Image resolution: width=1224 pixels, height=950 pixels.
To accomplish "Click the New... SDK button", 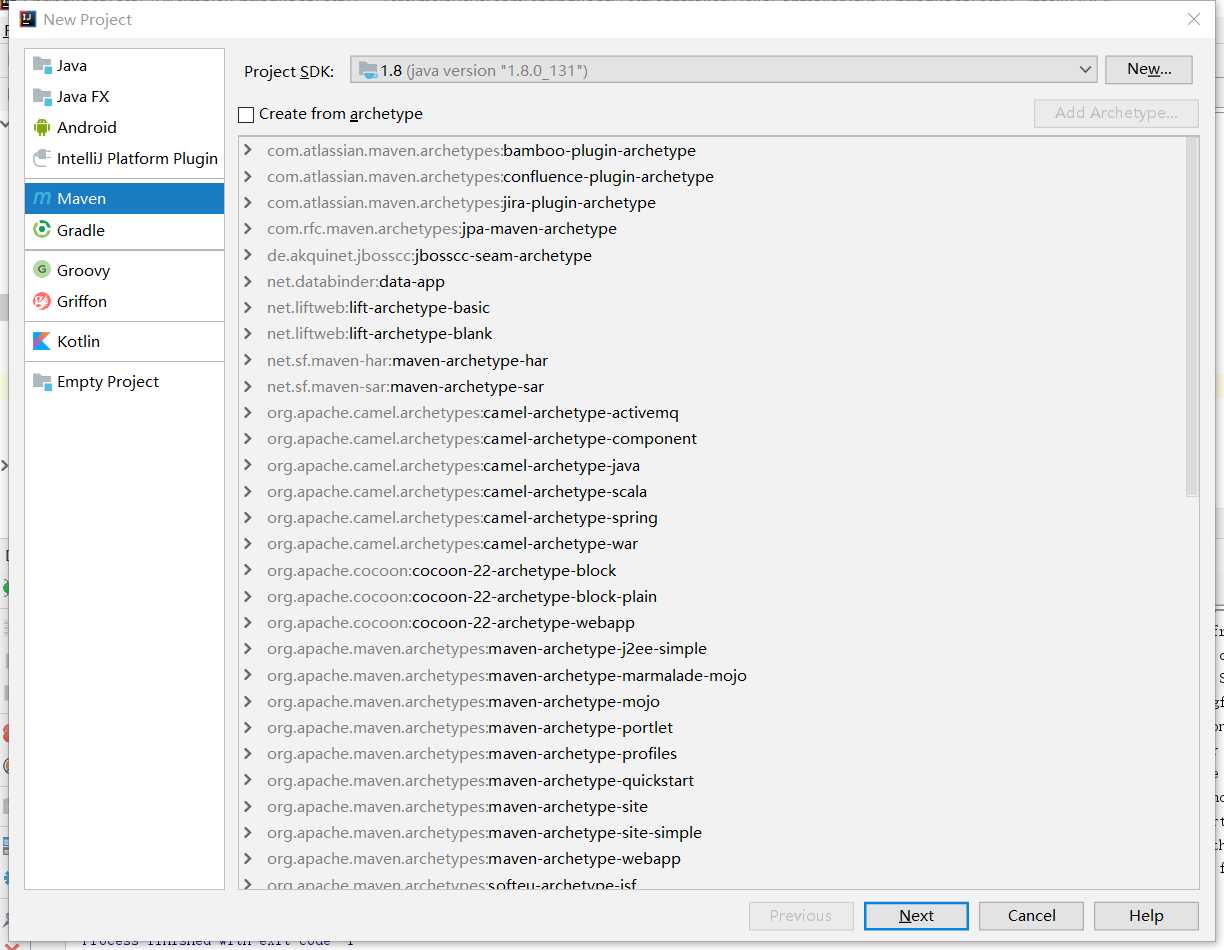I will [1149, 69].
